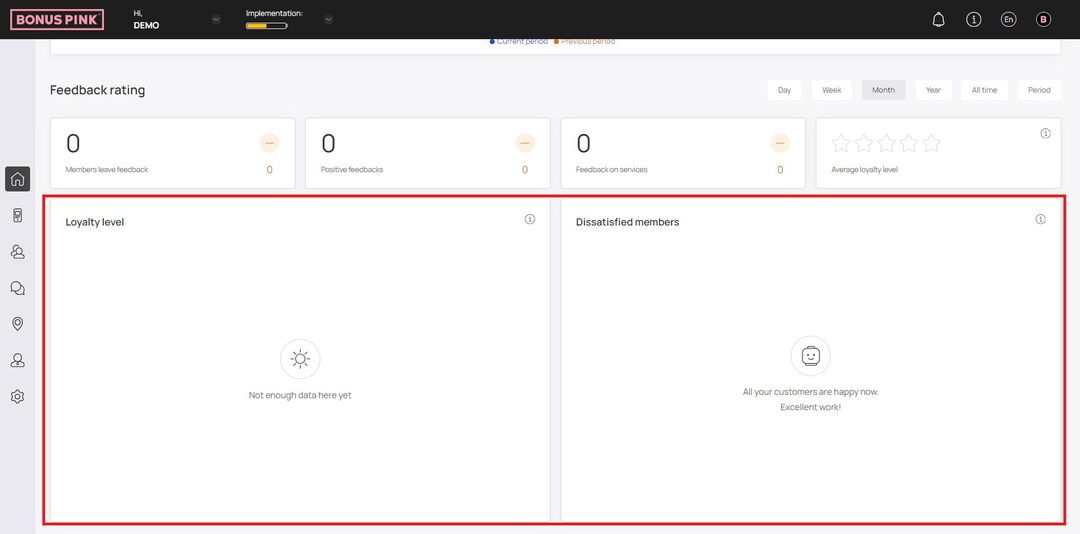Click info icon on Dissatisfied members card

pyautogui.click(x=1040, y=219)
